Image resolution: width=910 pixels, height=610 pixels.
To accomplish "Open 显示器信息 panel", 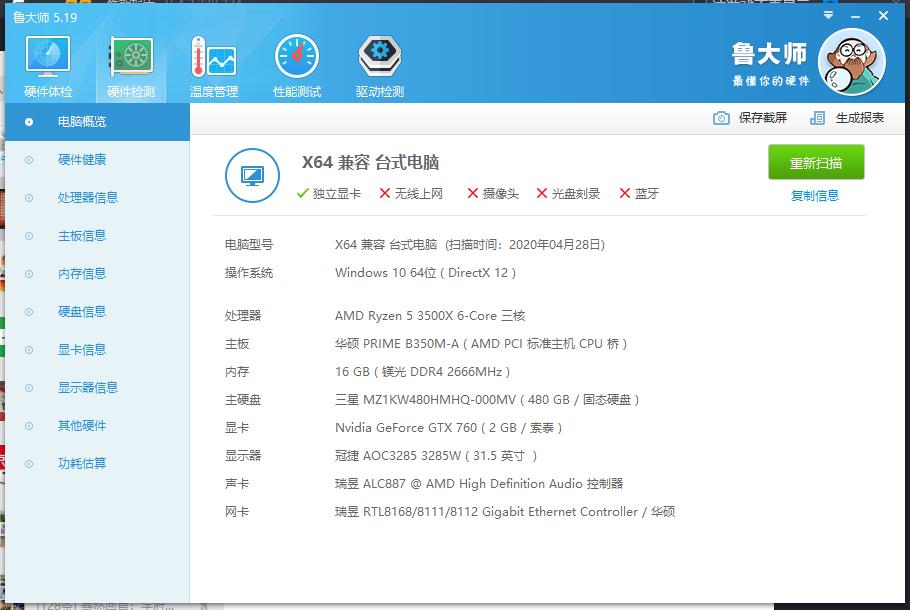I will [90, 387].
